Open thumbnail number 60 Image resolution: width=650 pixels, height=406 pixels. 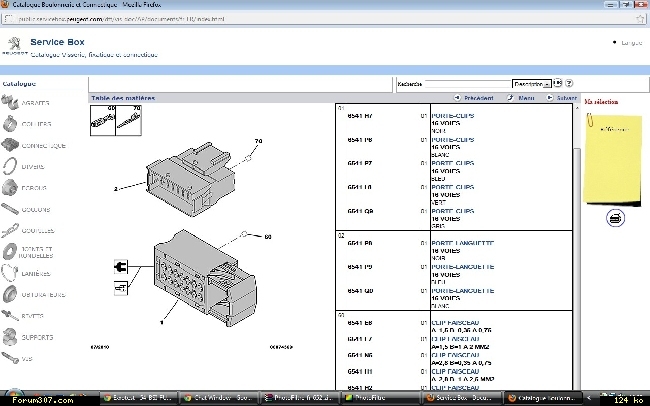(103, 120)
